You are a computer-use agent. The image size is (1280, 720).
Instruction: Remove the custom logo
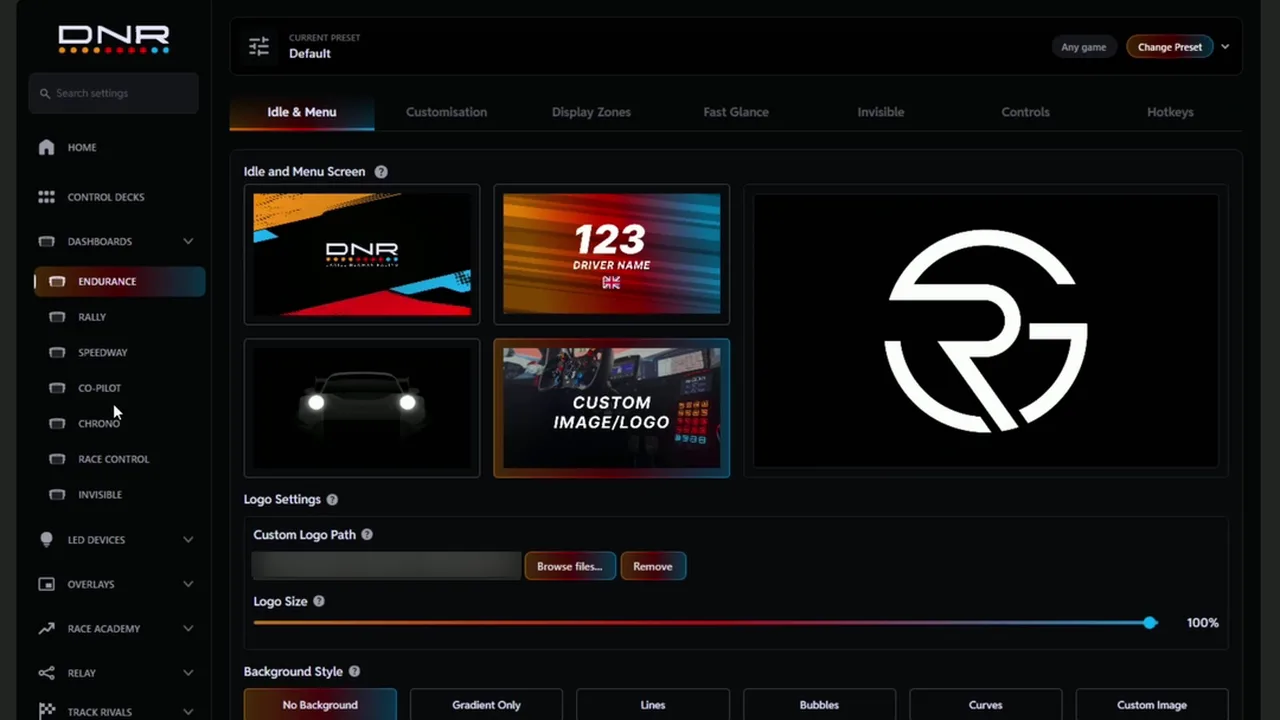point(653,566)
